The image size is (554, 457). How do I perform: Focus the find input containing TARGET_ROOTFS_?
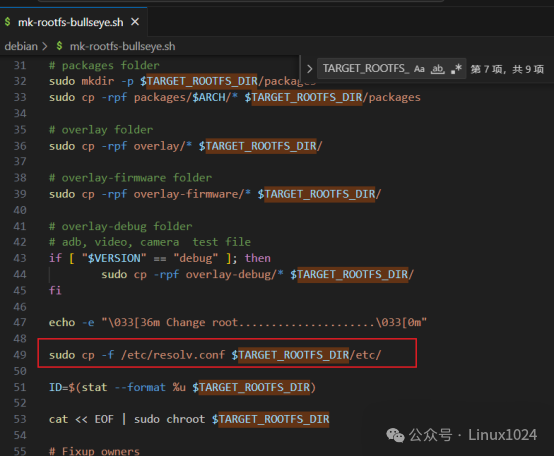pos(366,68)
